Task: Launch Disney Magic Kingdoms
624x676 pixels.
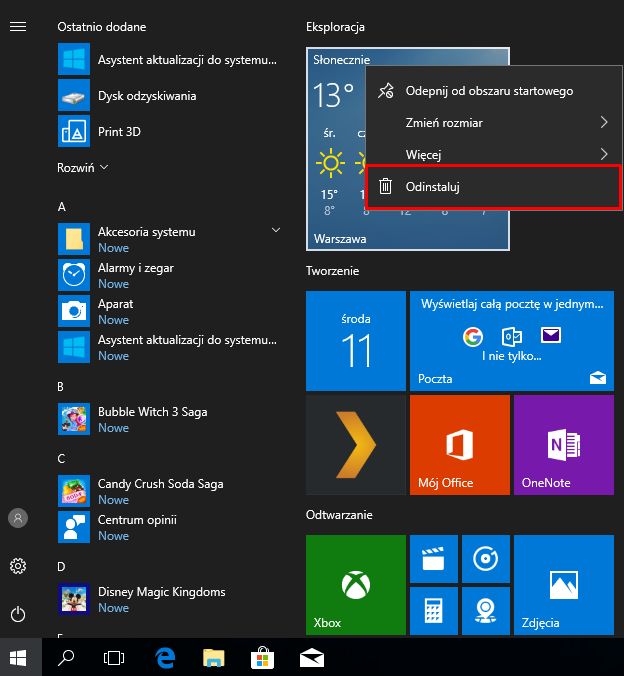Action: tap(168, 599)
